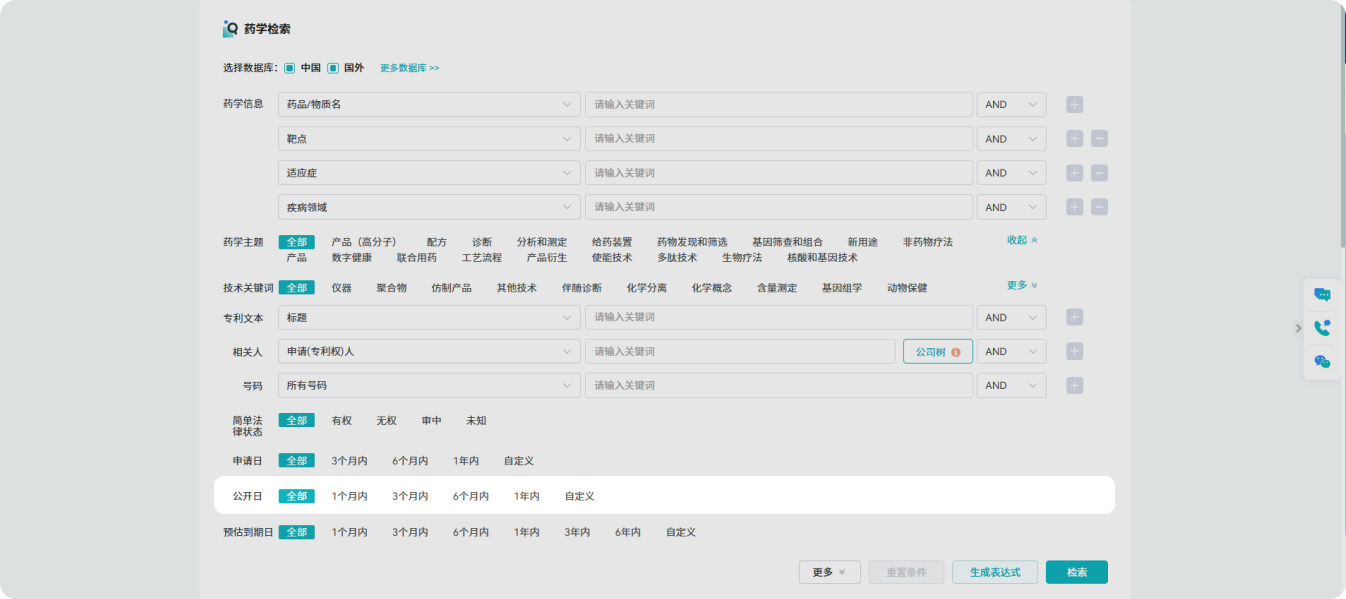1346x599 pixels.
Task: Open the 适应症 field dropdown
Action: (x=429, y=173)
